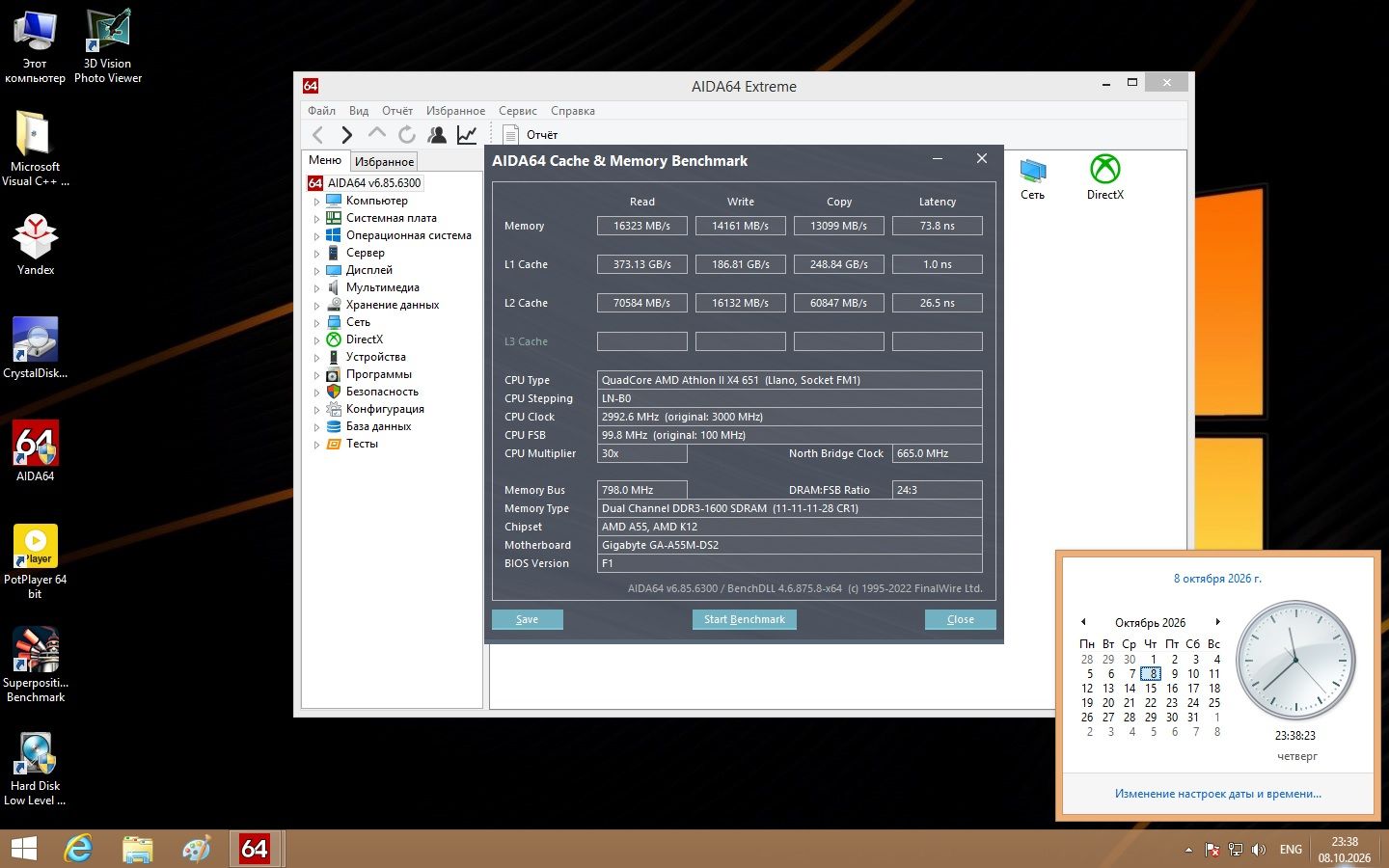Open the Сеть icon in the right pane
The width and height of the screenshot is (1389, 868).
1032,177
